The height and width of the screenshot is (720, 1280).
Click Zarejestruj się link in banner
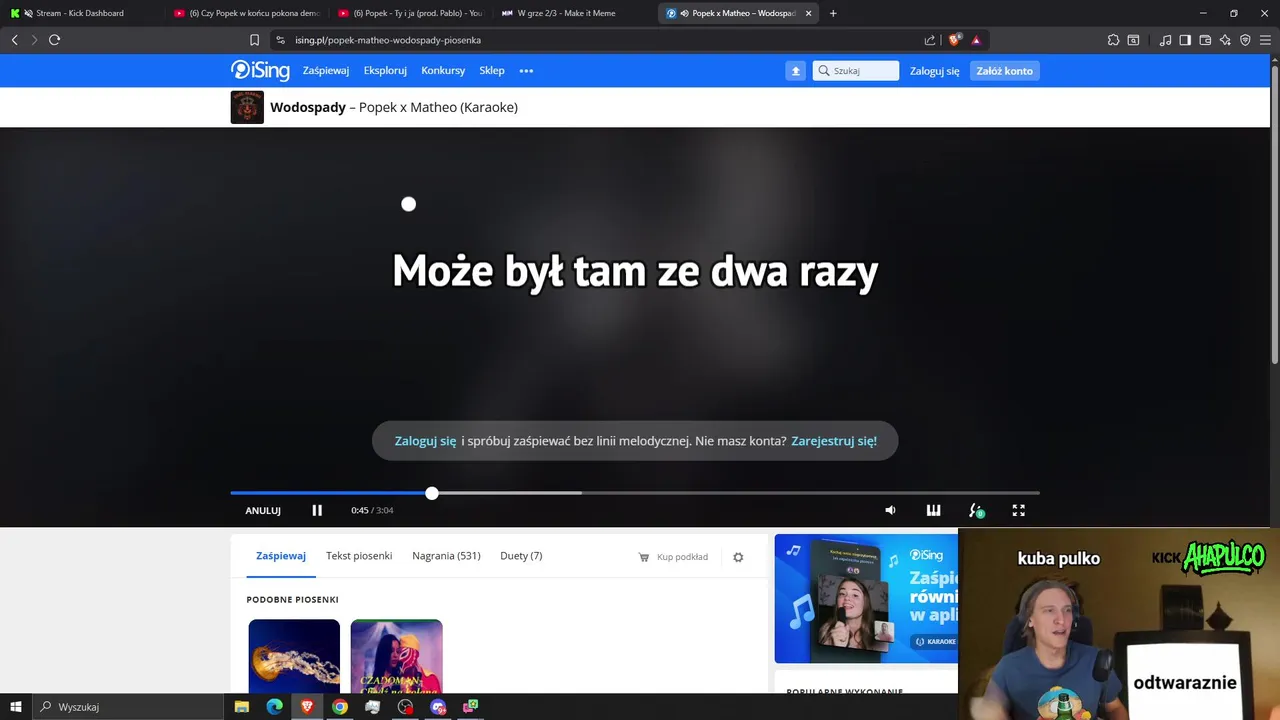[834, 441]
